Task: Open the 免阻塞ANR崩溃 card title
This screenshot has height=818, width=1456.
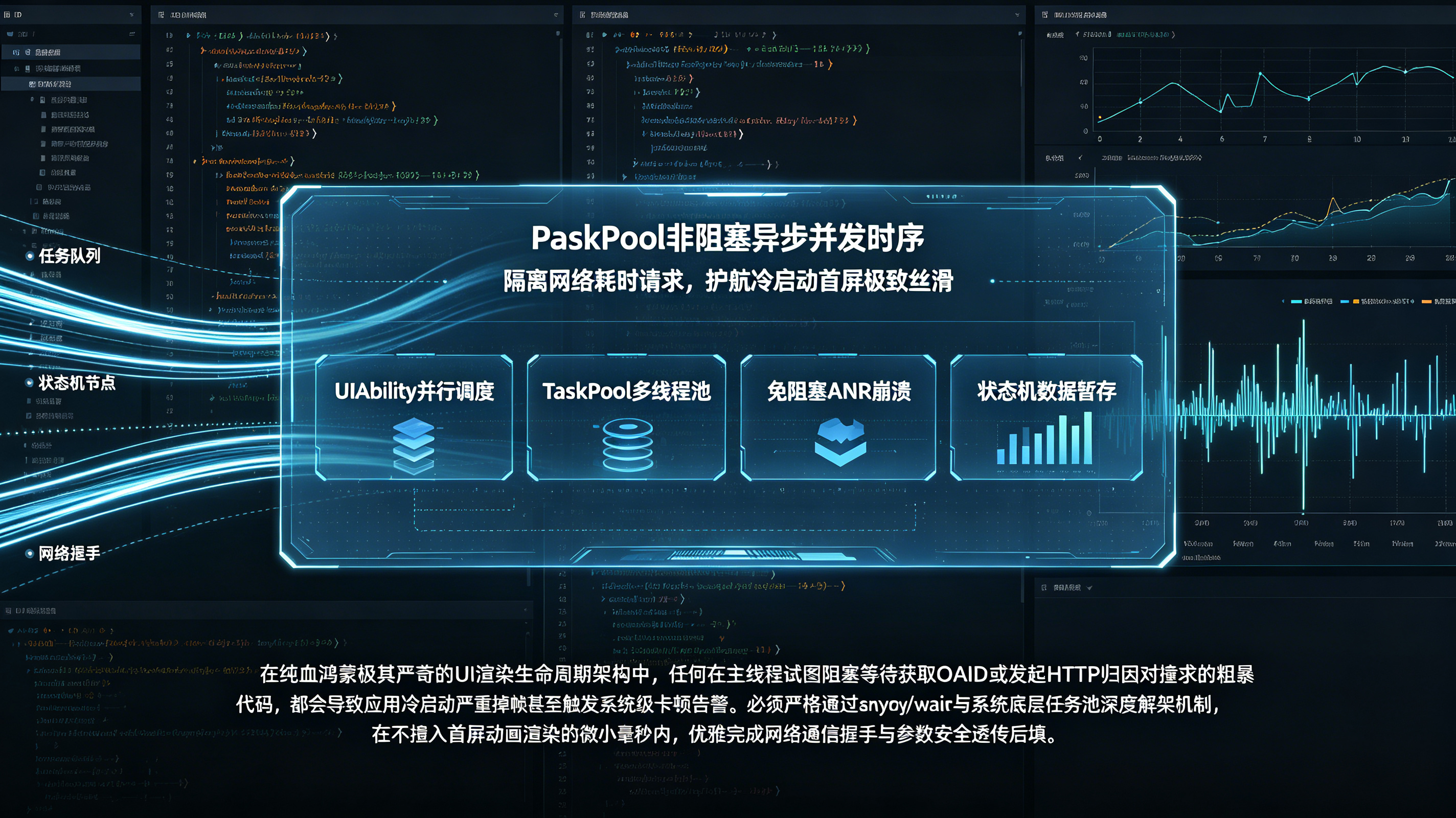Action: pyautogui.click(x=839, y=391)
